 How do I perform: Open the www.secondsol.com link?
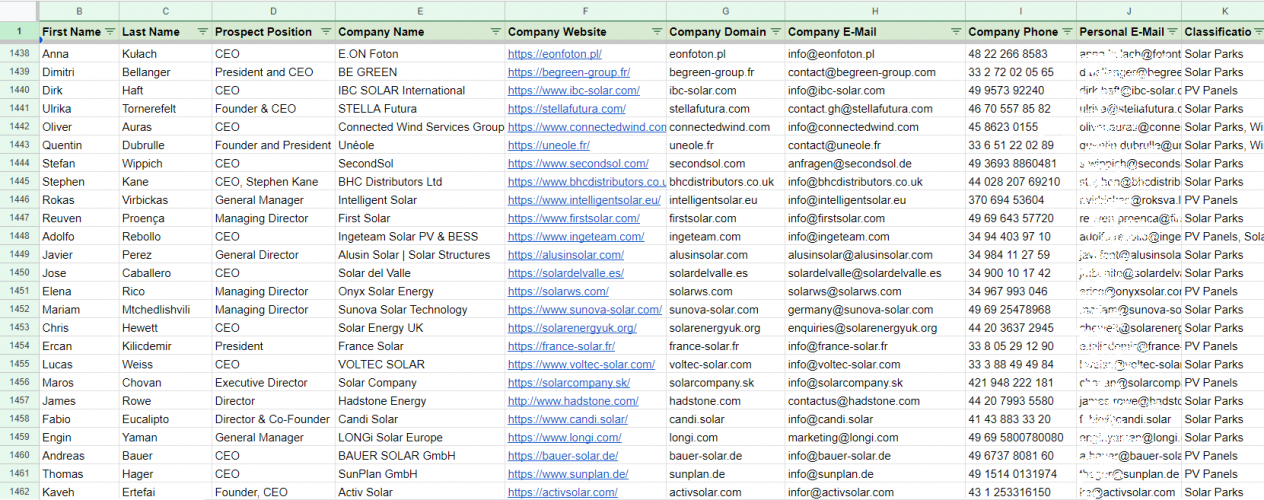coord(578,163)
